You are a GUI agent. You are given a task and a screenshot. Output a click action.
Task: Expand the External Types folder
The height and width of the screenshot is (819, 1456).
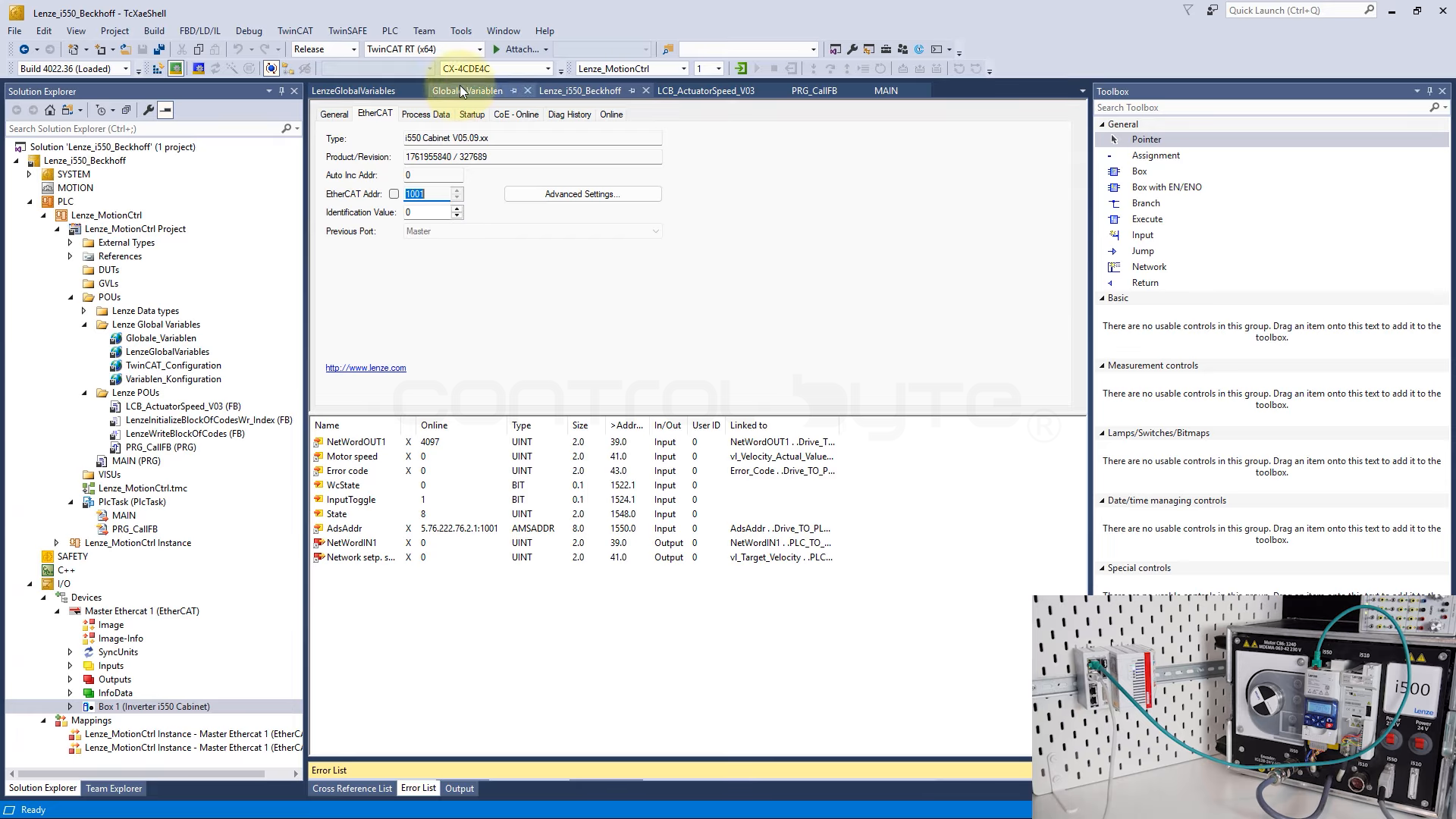(x=71, y=243)
